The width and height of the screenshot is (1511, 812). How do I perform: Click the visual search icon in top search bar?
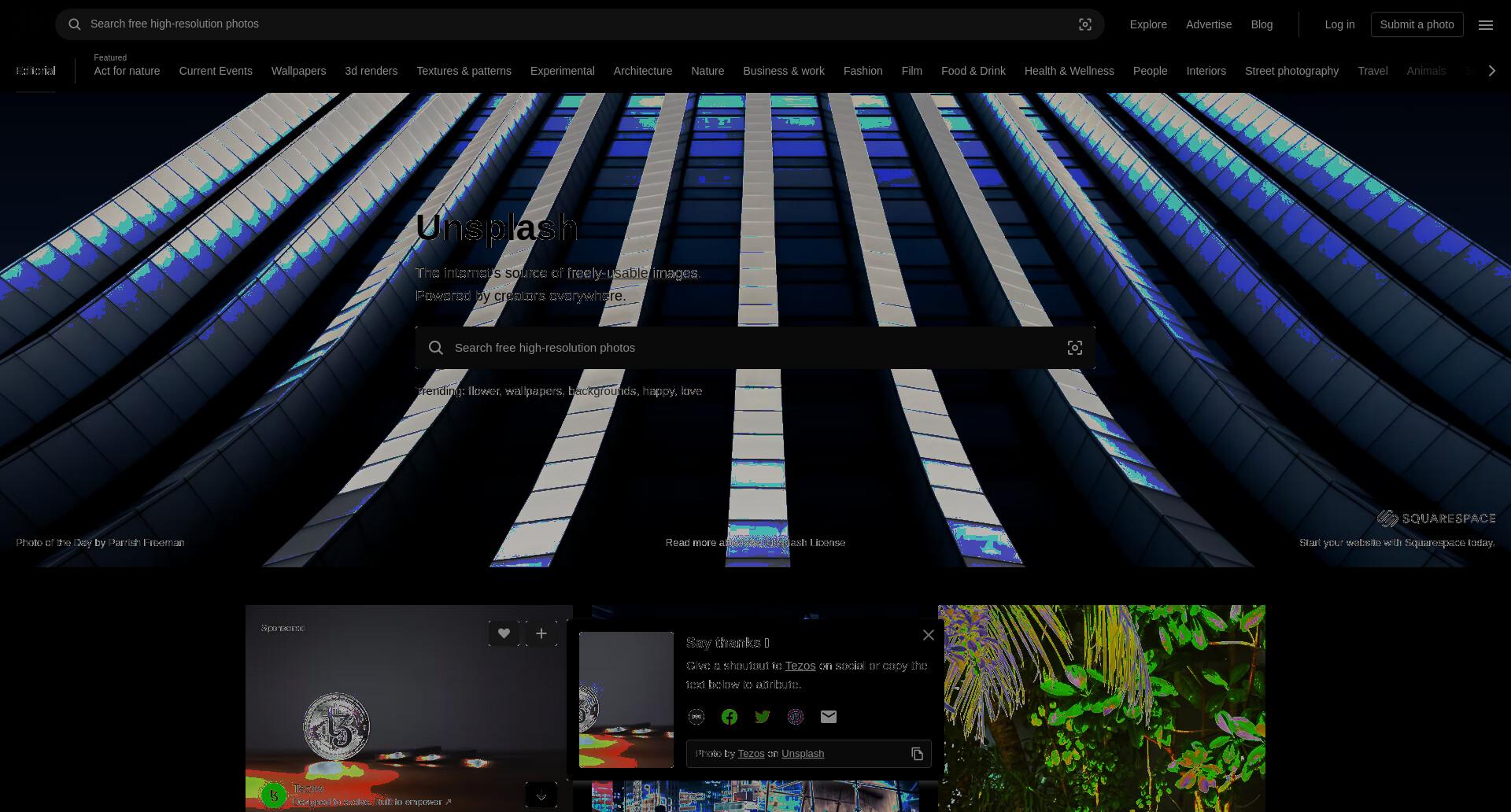pyautogui.click(x=1085, y=24)
